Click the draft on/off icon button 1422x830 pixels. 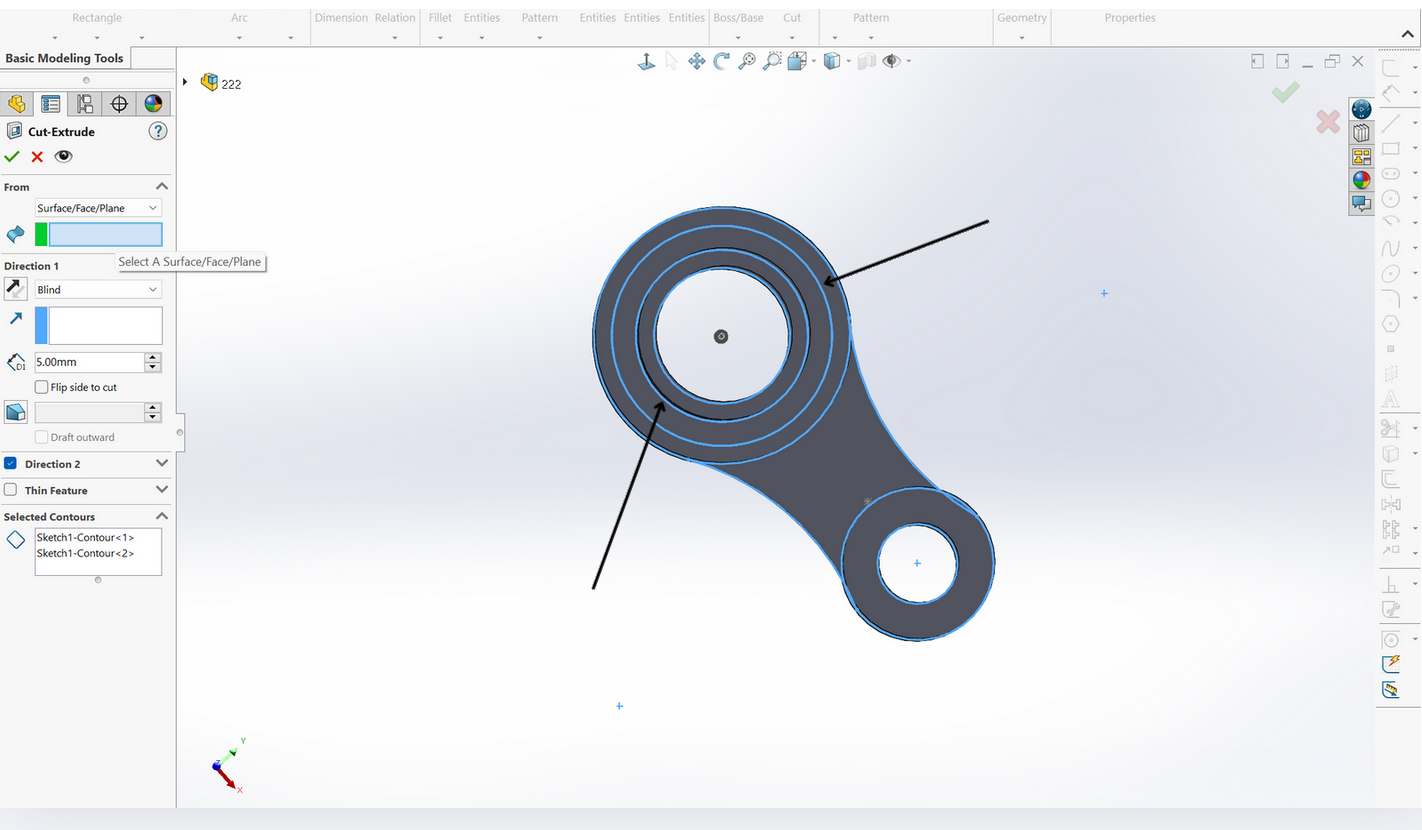(15, 412)
